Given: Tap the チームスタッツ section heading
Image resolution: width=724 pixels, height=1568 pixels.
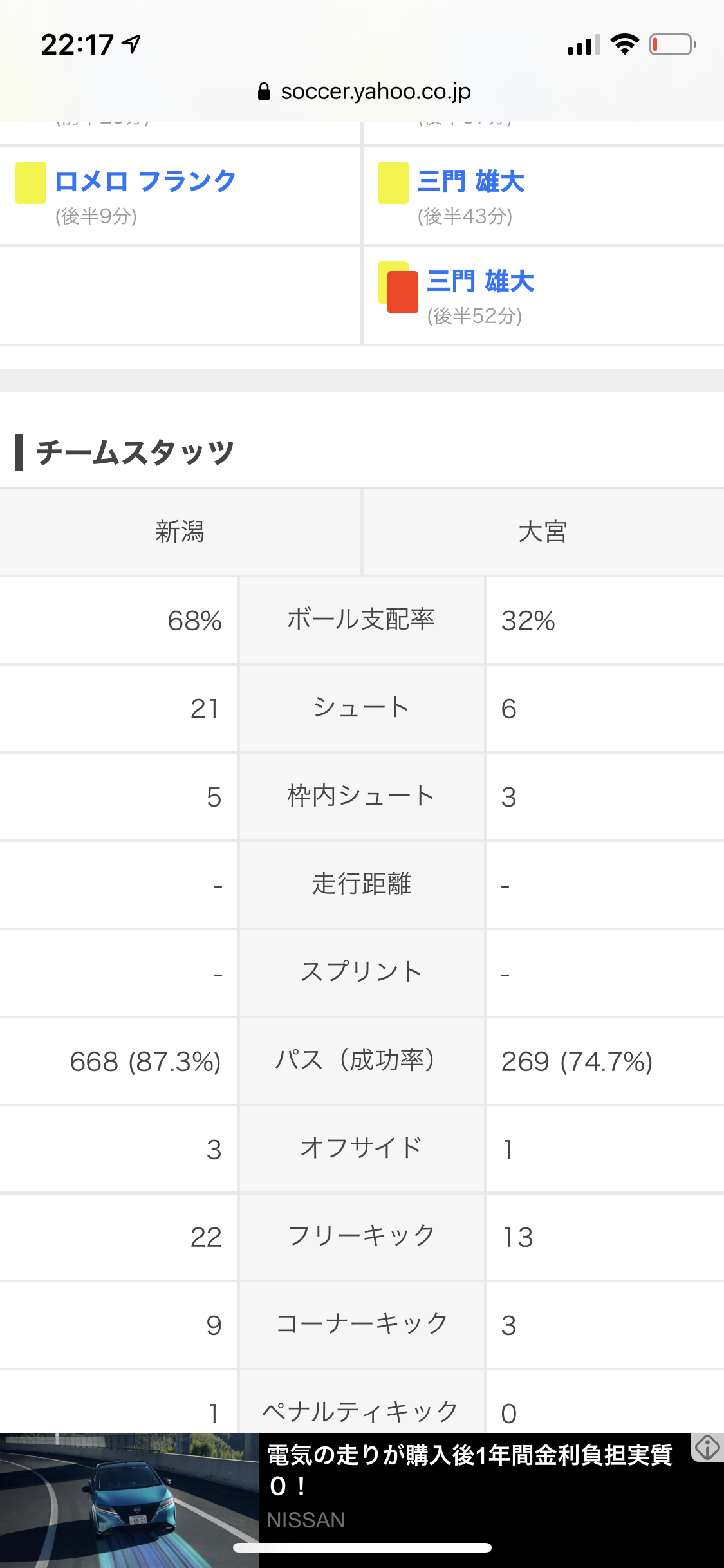Looking at the screenshot, I should pyautogui.click(x=135, y=453).
